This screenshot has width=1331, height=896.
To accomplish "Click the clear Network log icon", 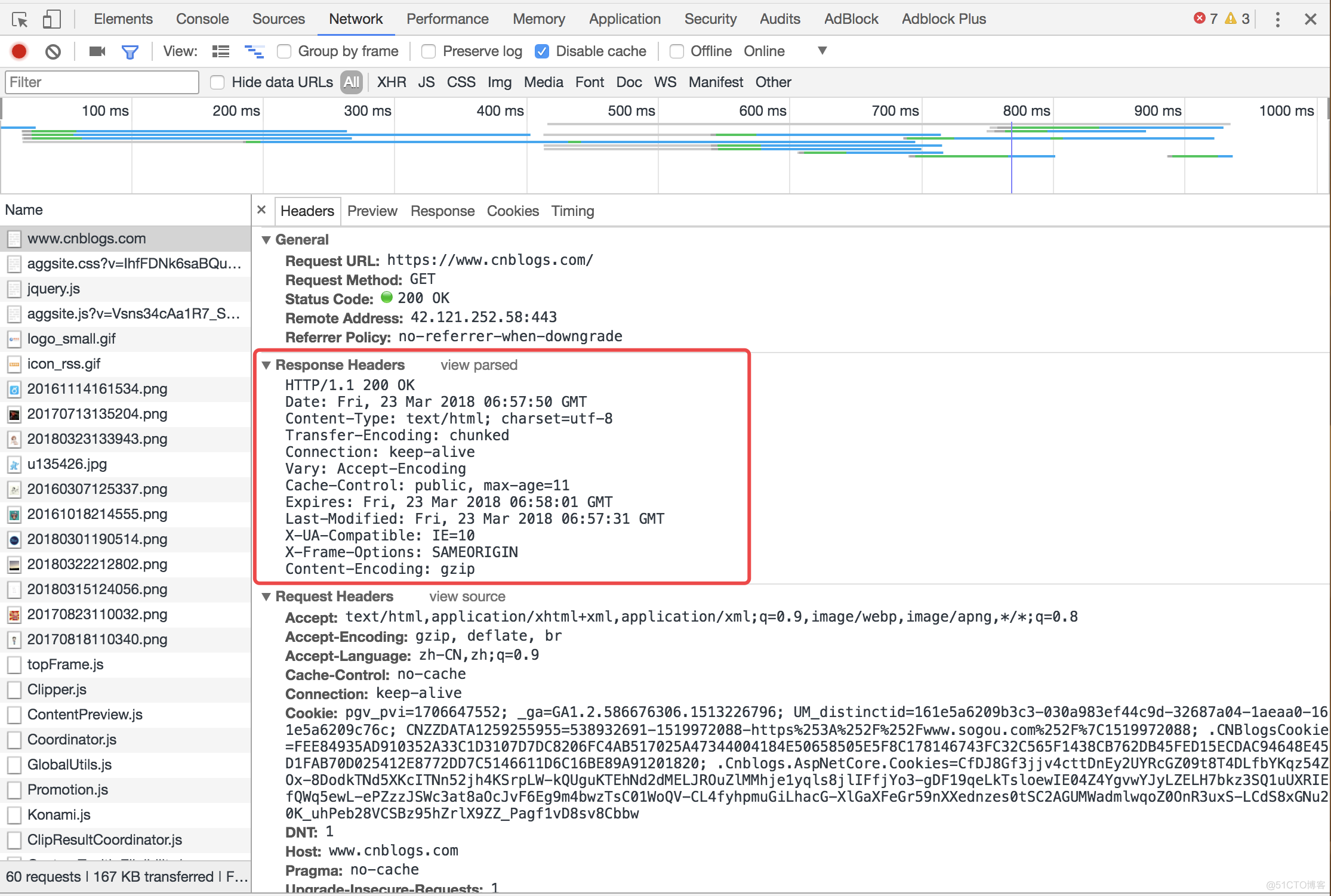I will (55, 51).
